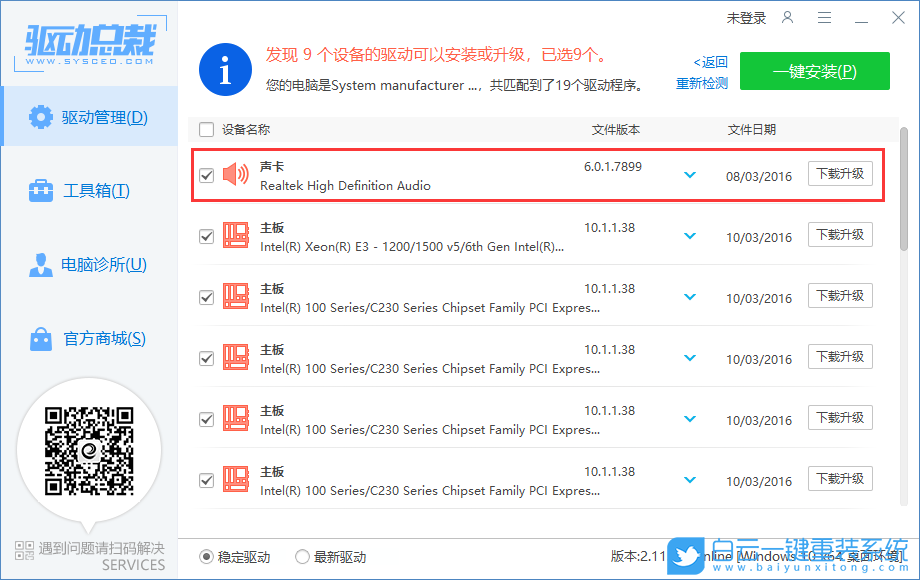Viewport: 920px width, 580px height.
Task: Expand the last chipset driver row details
Action: (x=689, y=479)
